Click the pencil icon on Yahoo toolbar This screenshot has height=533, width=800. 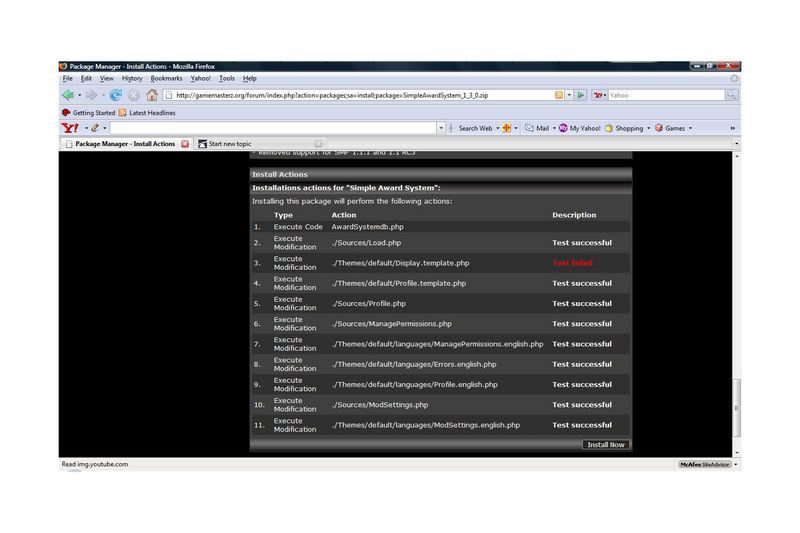coord(95,128)
